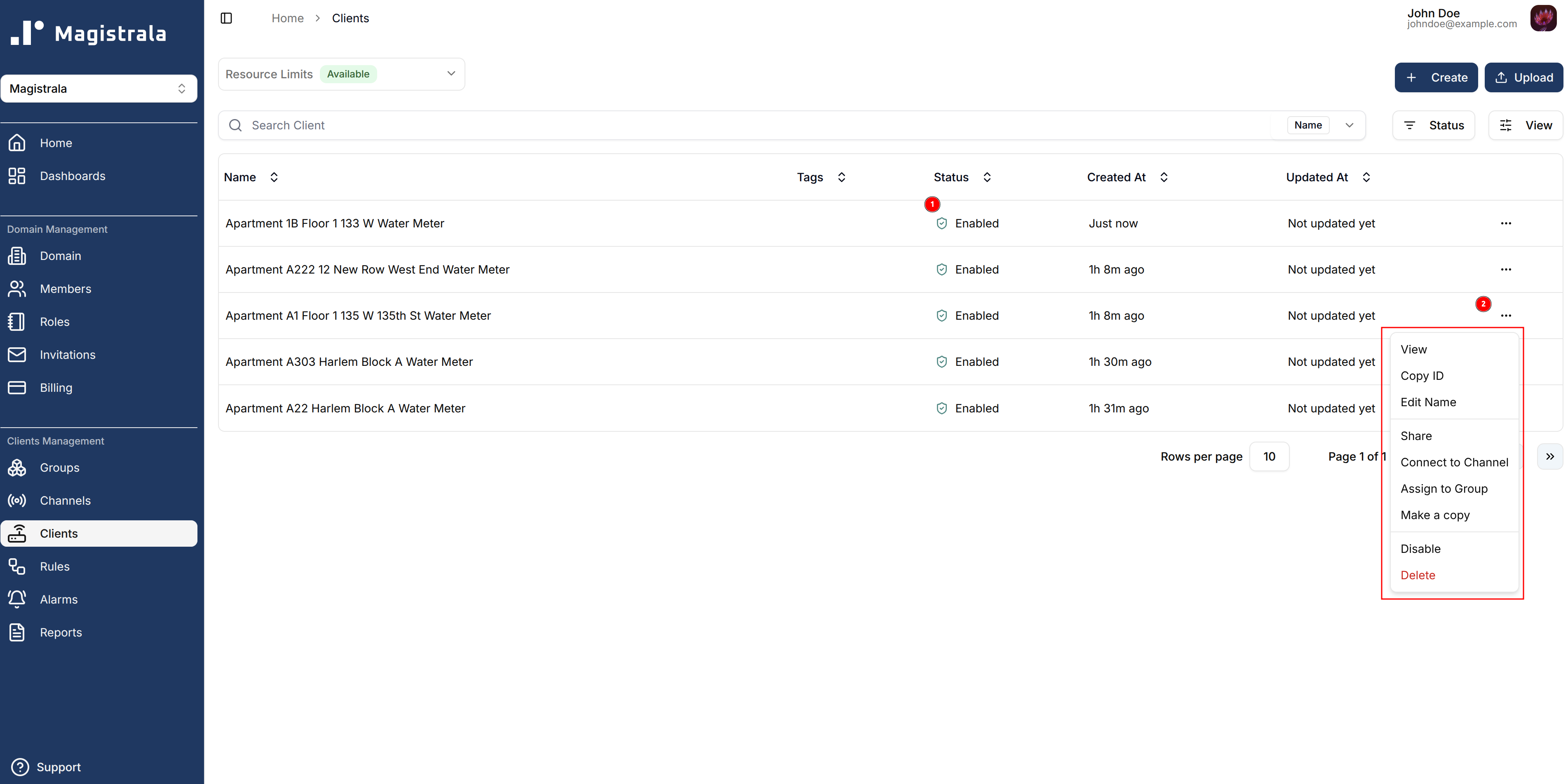This screenshot has height=784, width=1568.
Task: Toggle sorting on the Created At column
Action: tap(1163, 177)
